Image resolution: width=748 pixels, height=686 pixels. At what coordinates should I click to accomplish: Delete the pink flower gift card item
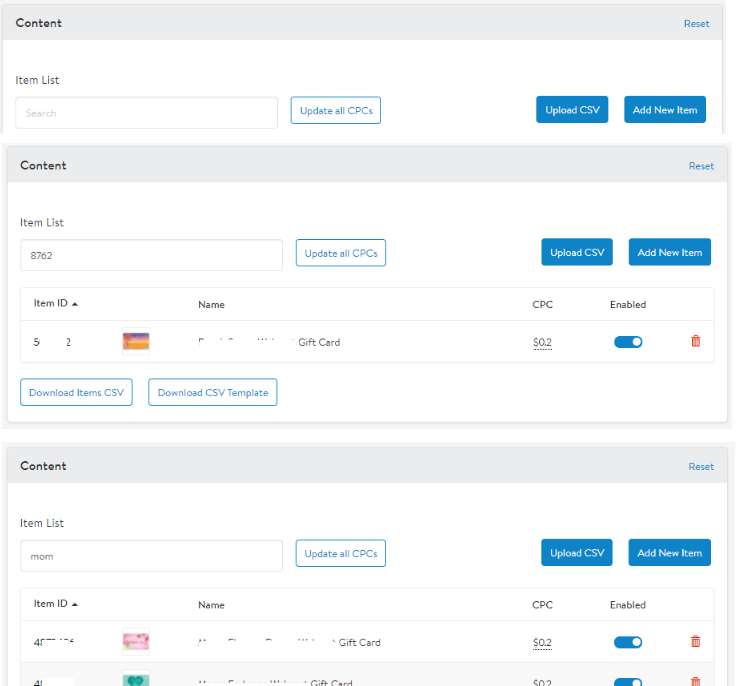click(696, 642)
